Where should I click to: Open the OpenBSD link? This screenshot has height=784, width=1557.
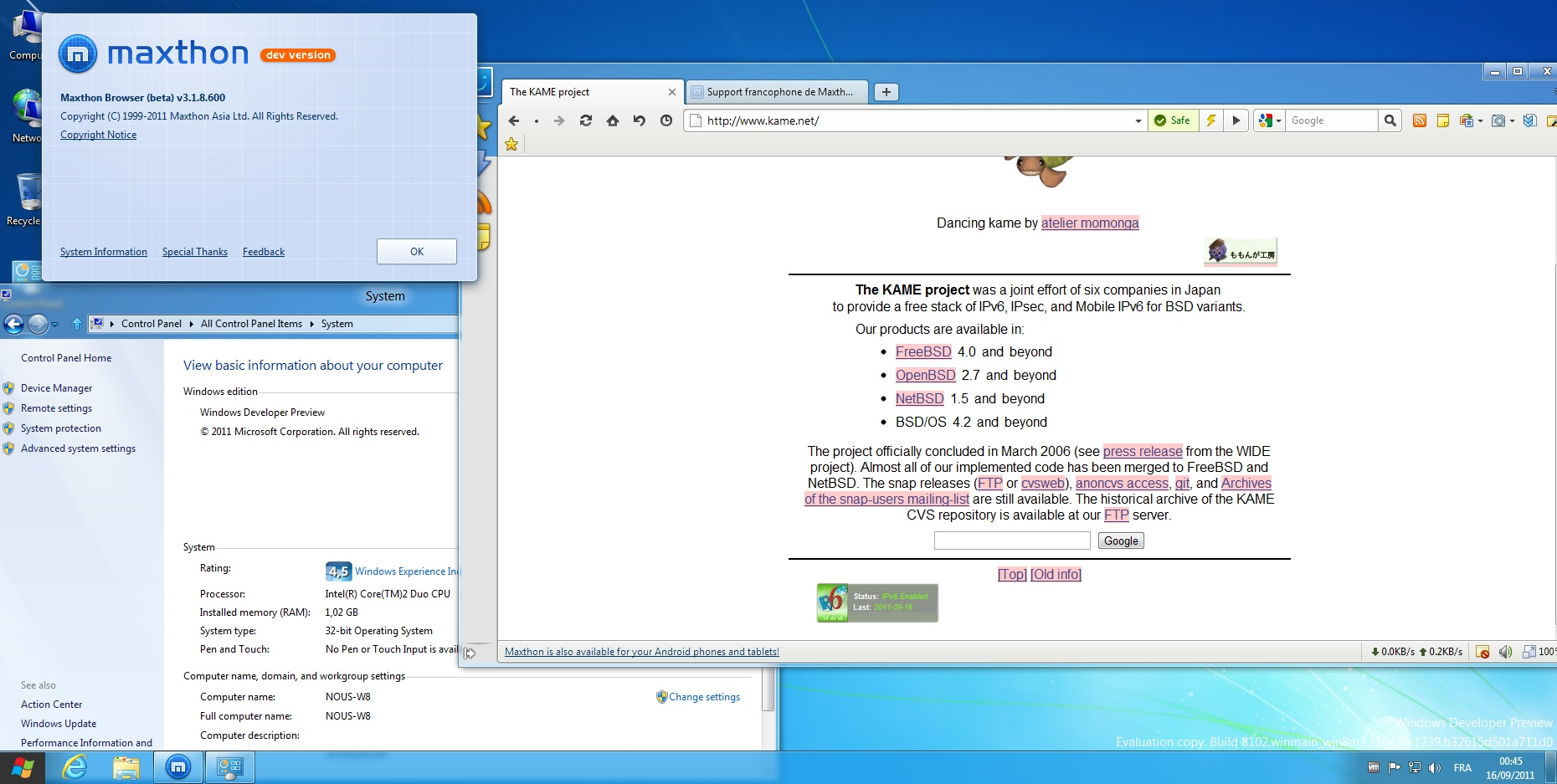coord(925,375)
